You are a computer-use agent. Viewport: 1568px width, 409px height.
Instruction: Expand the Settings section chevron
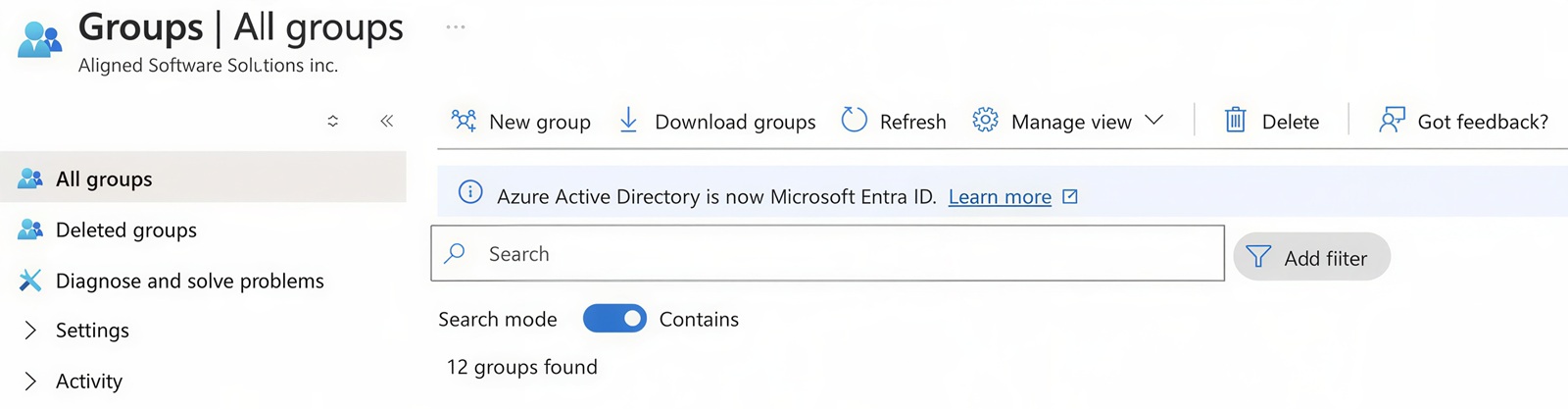(x=30, y=330)
